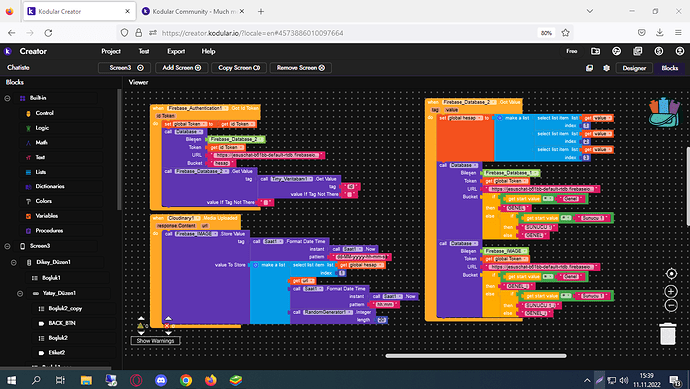Zoom out the blocks workspace

coord(671,305)
